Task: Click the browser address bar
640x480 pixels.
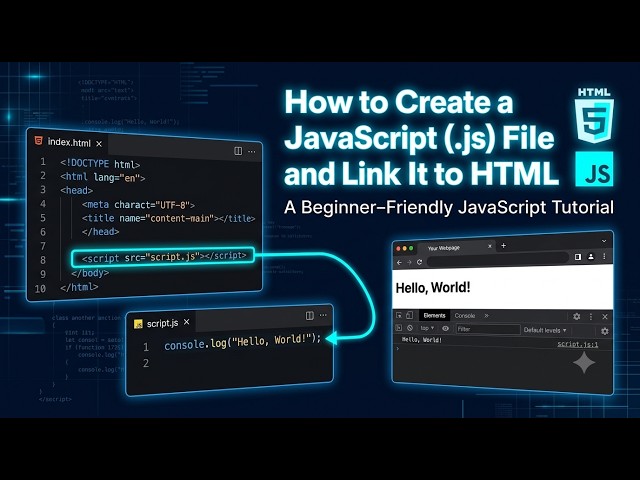Action: (x=498, y=259)
